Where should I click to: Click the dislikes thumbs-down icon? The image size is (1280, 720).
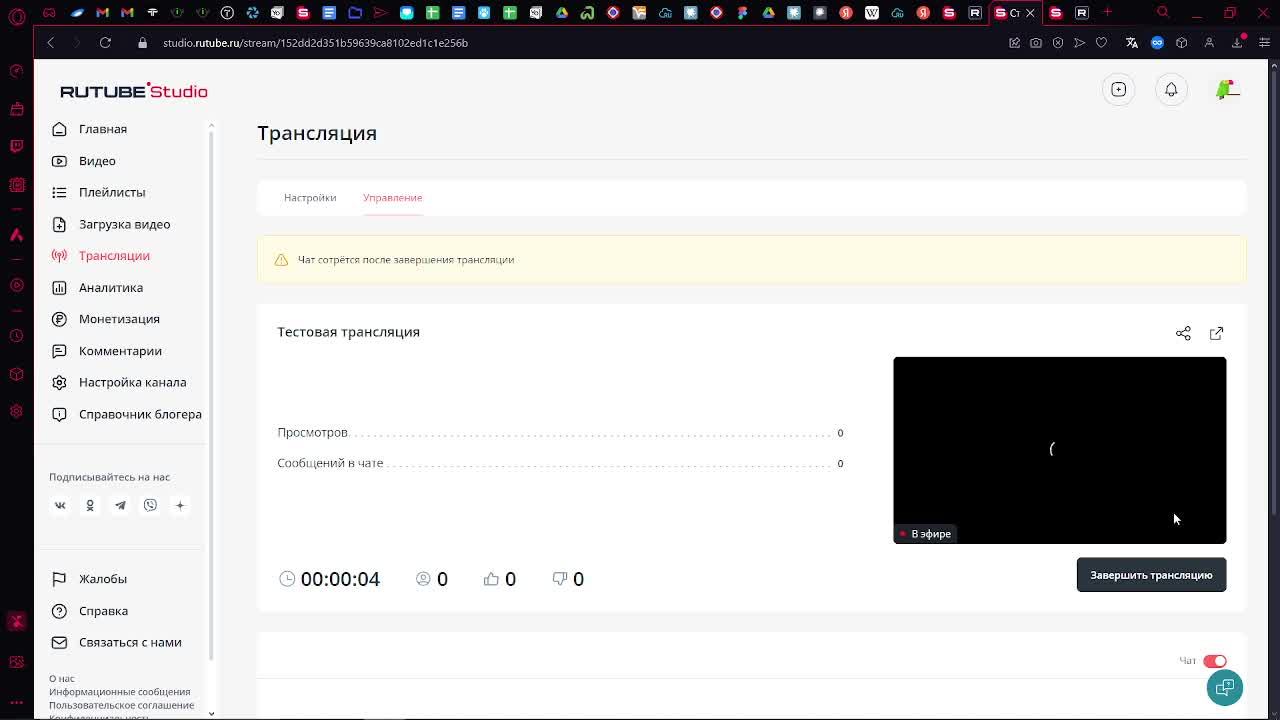coord(560,579)
